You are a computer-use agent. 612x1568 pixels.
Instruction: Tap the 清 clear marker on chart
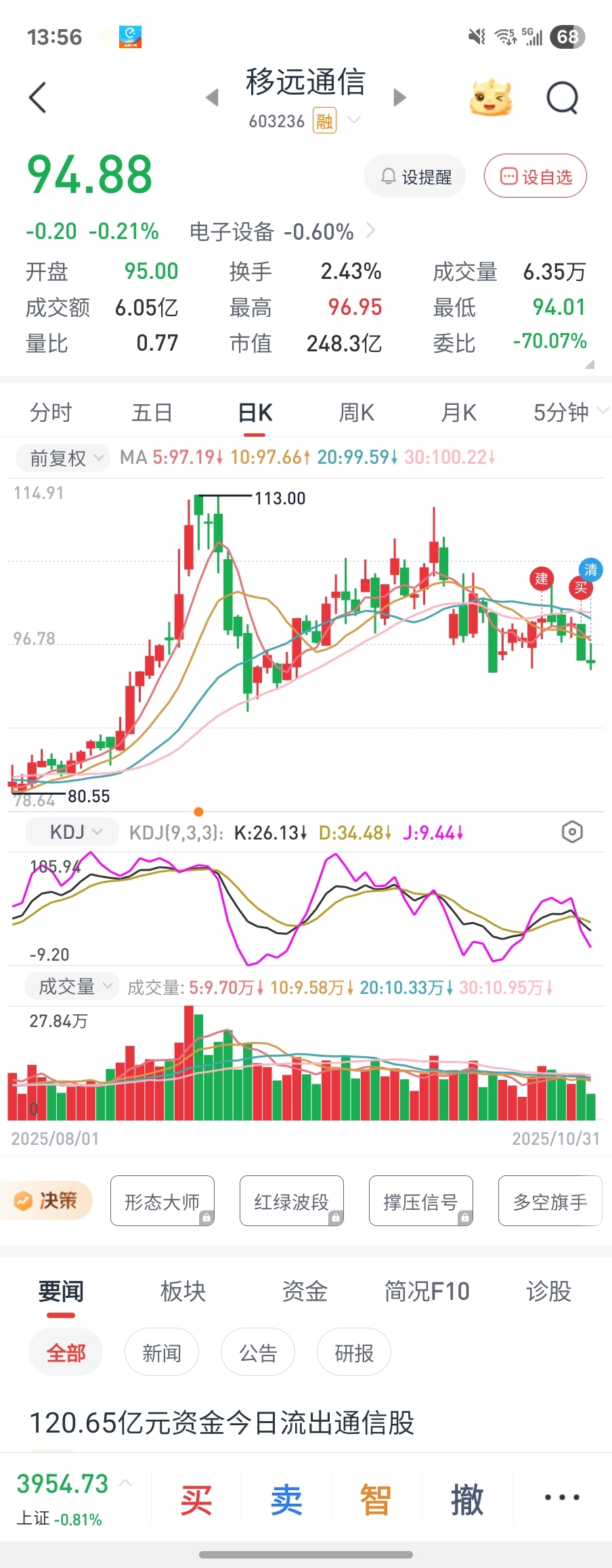coord(591,569)
